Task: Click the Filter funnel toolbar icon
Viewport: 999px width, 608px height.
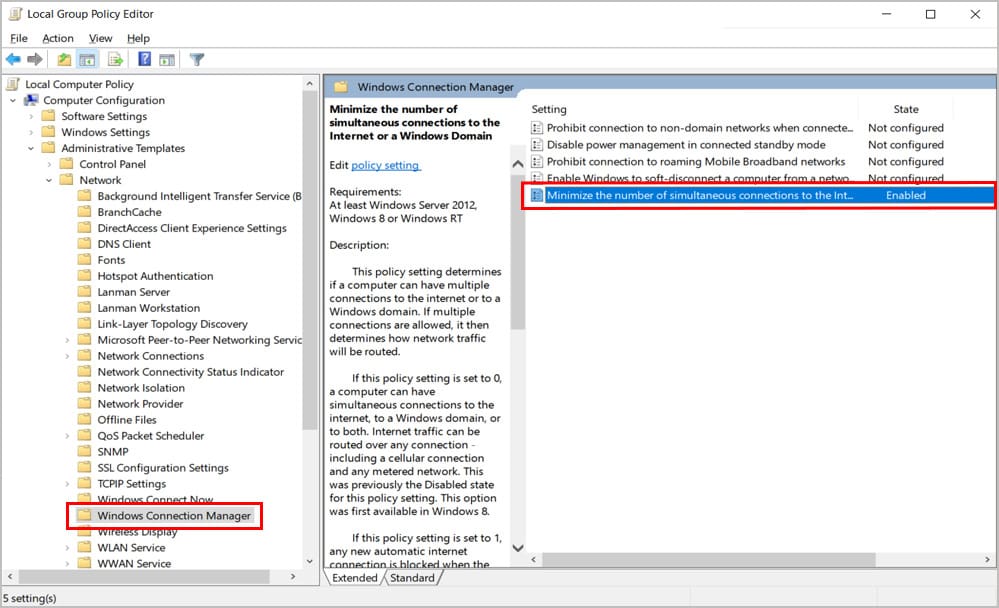Action: point(197,59)
